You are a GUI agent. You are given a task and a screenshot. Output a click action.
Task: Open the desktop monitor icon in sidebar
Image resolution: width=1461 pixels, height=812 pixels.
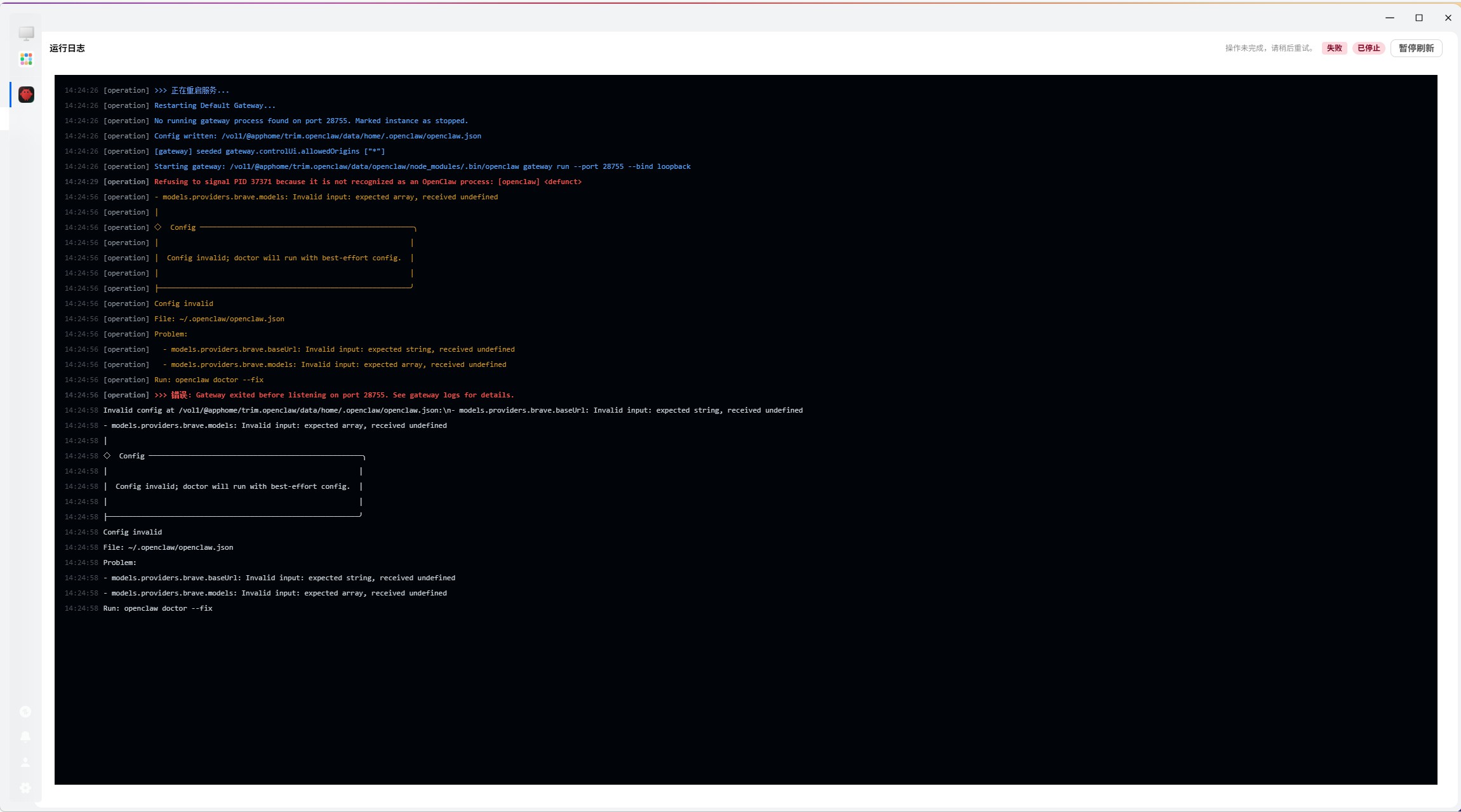(x=26, y=33)
